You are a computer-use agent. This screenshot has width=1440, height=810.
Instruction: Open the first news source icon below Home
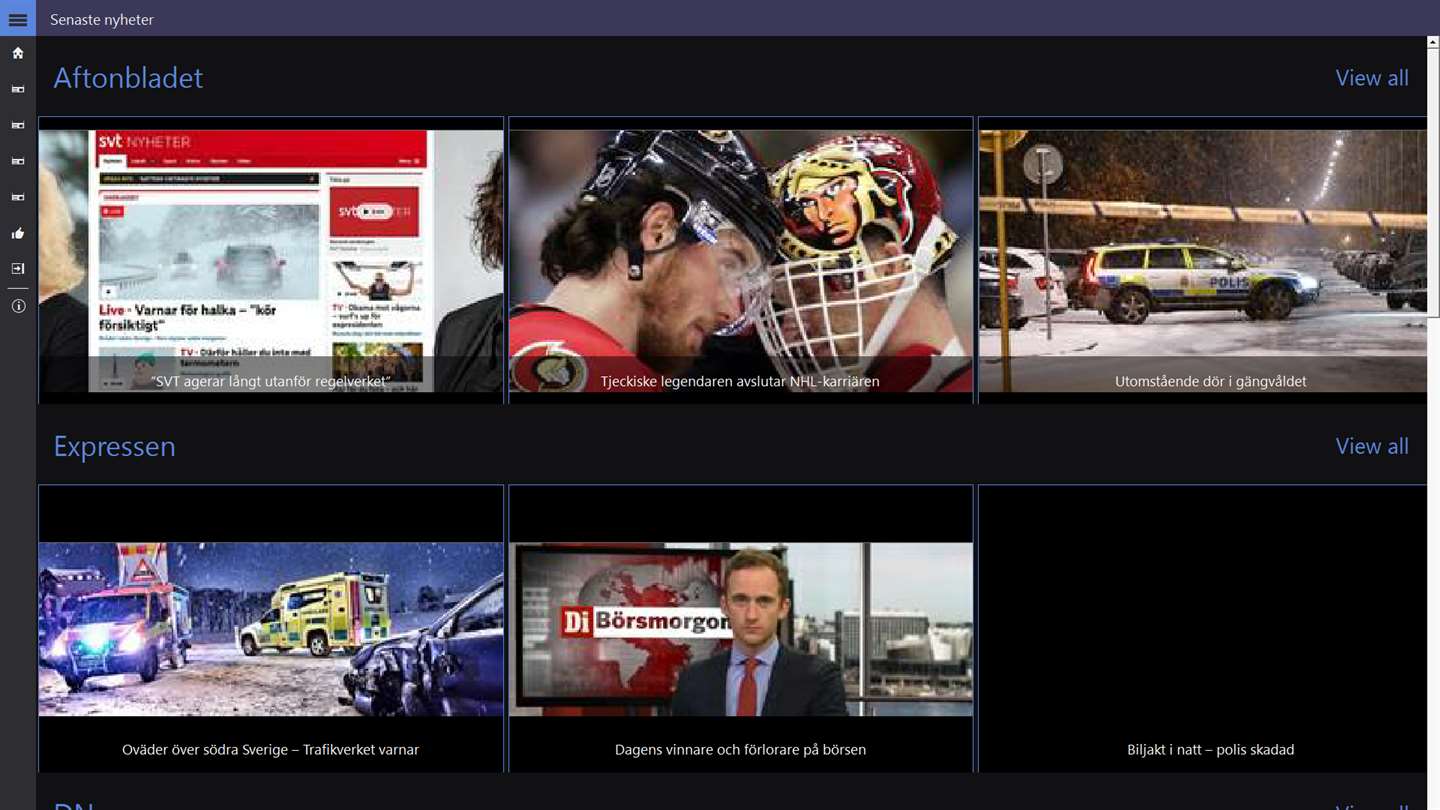pyautogui.click(x=18, y=89)
